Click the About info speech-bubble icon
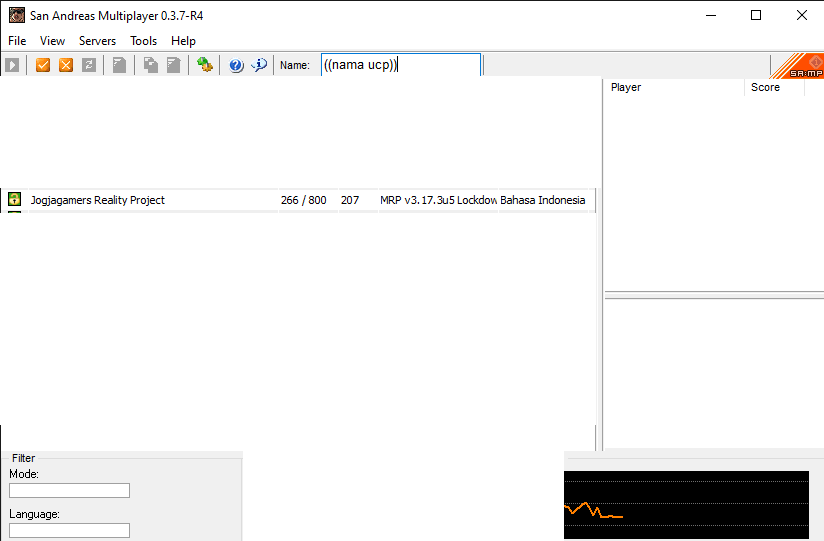The width and height of the screenshot is (824, 541). (259, 65)
